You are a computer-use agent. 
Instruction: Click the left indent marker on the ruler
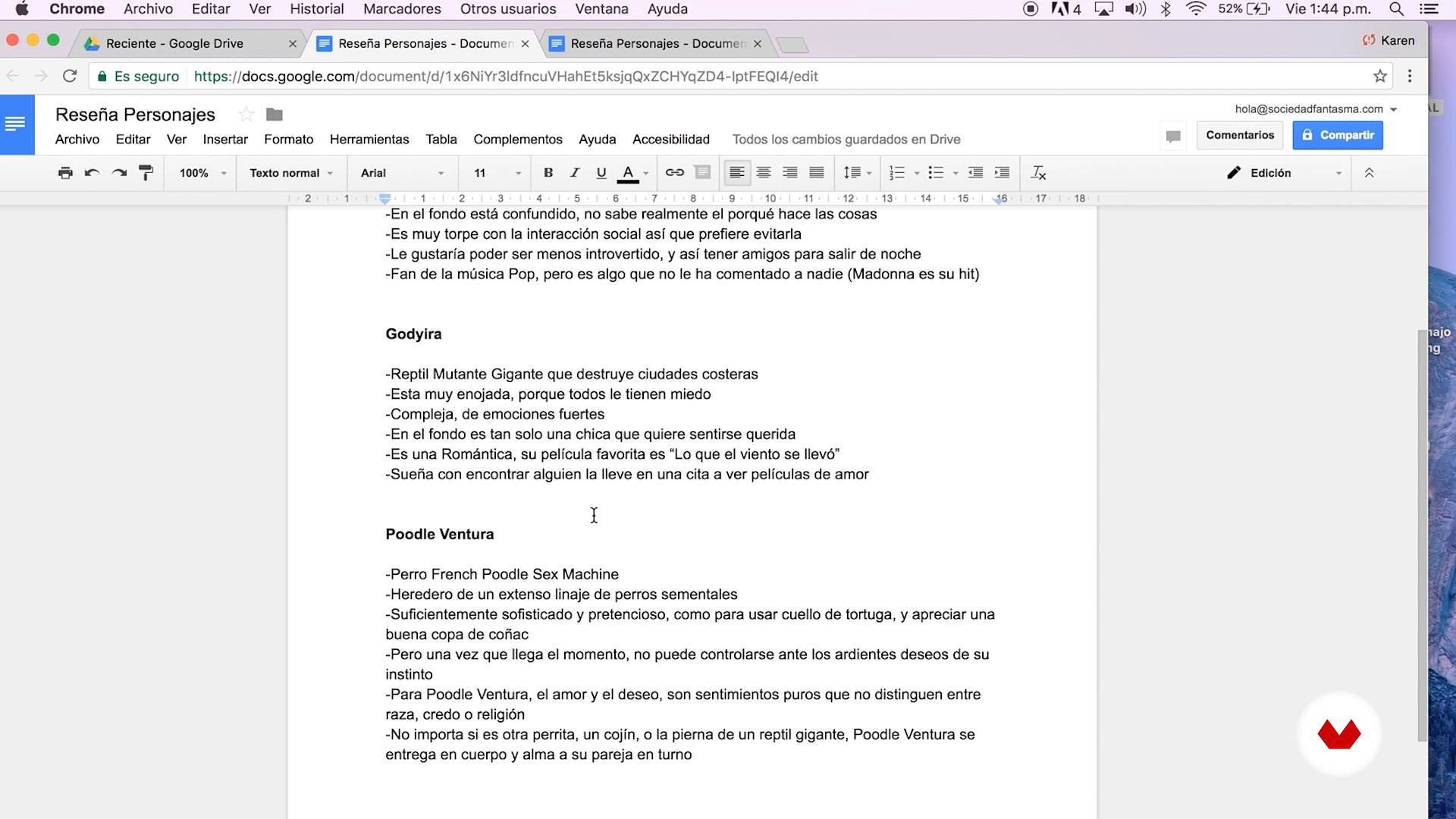coord(385,199)
